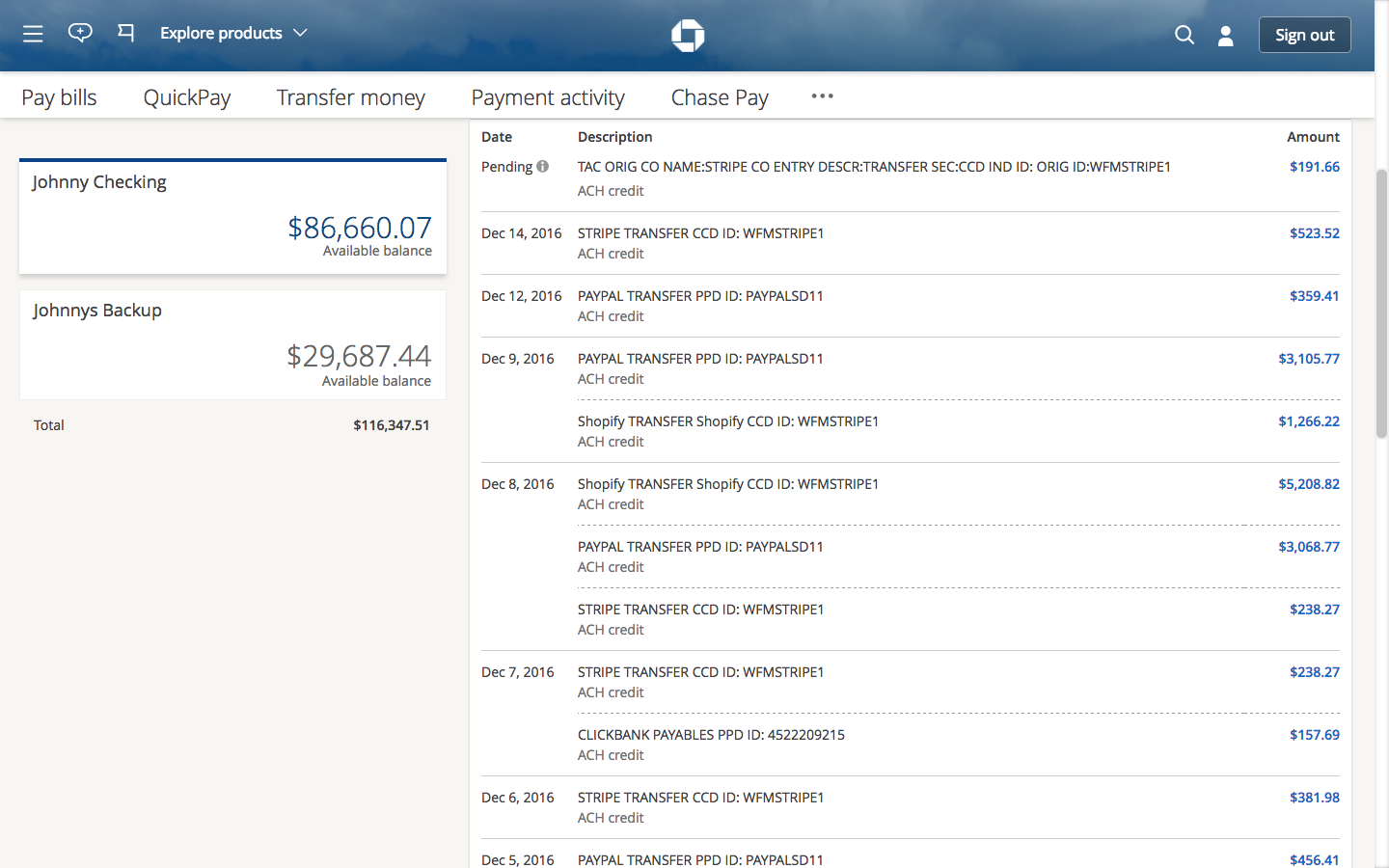This screenshot has height=868, width=1389.
Task: Open the Payment activity tab
Action: click(547, 96)
